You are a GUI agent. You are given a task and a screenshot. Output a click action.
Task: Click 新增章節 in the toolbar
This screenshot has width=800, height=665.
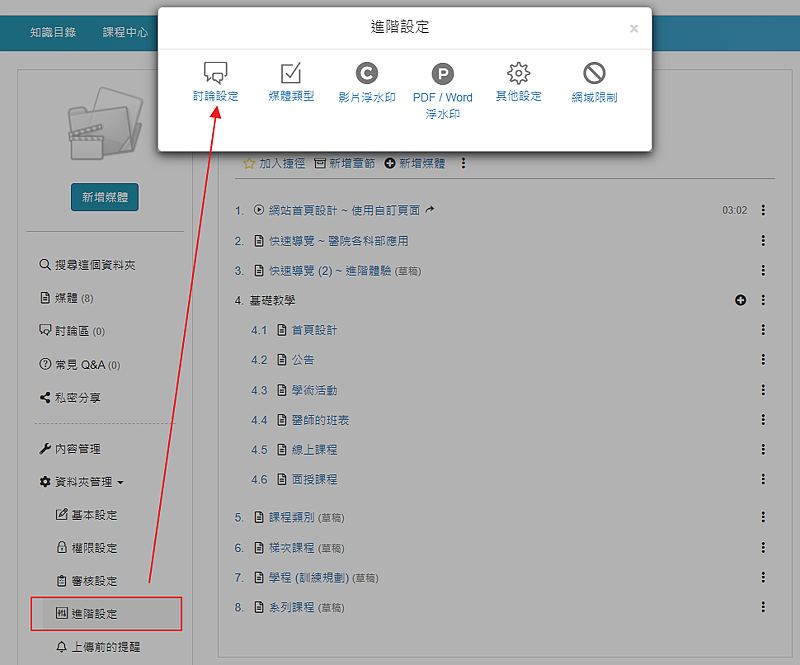click(345, 163)
